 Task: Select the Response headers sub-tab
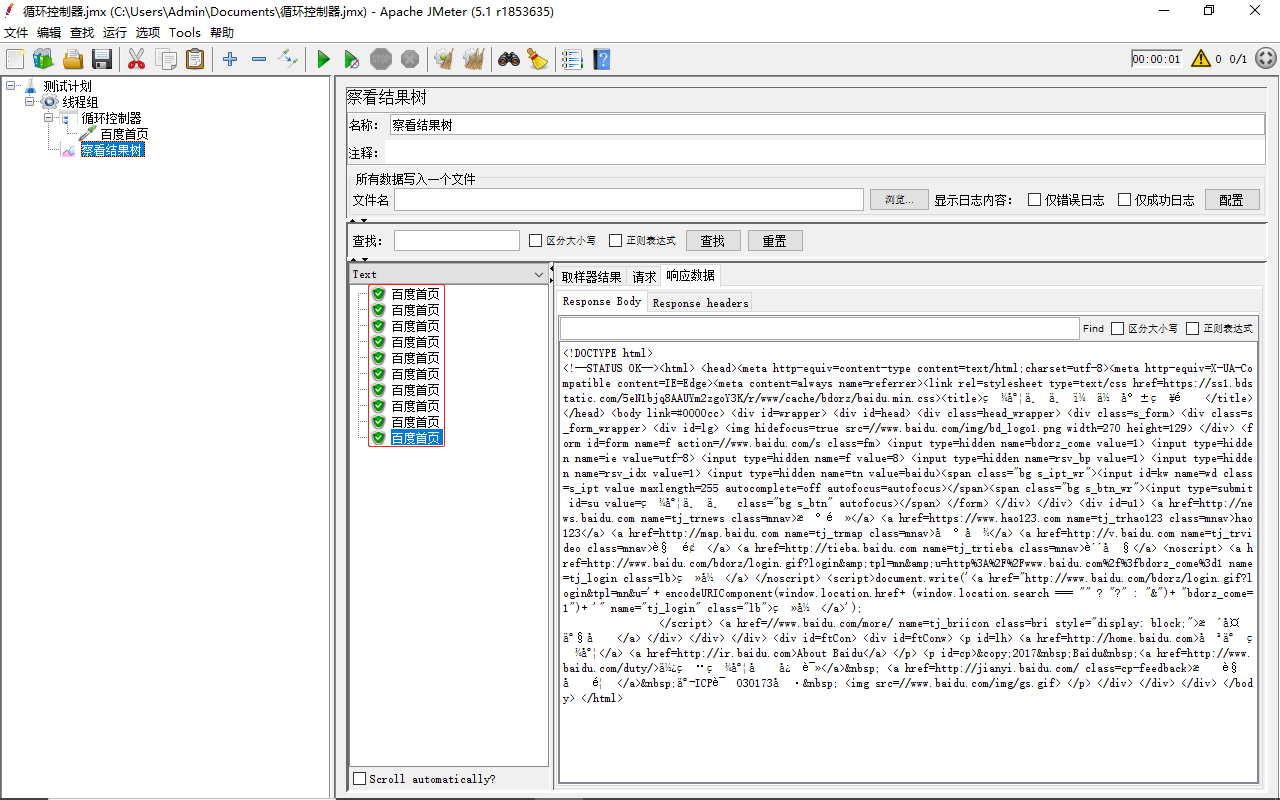pyautogui.click(x=699, y=302)
